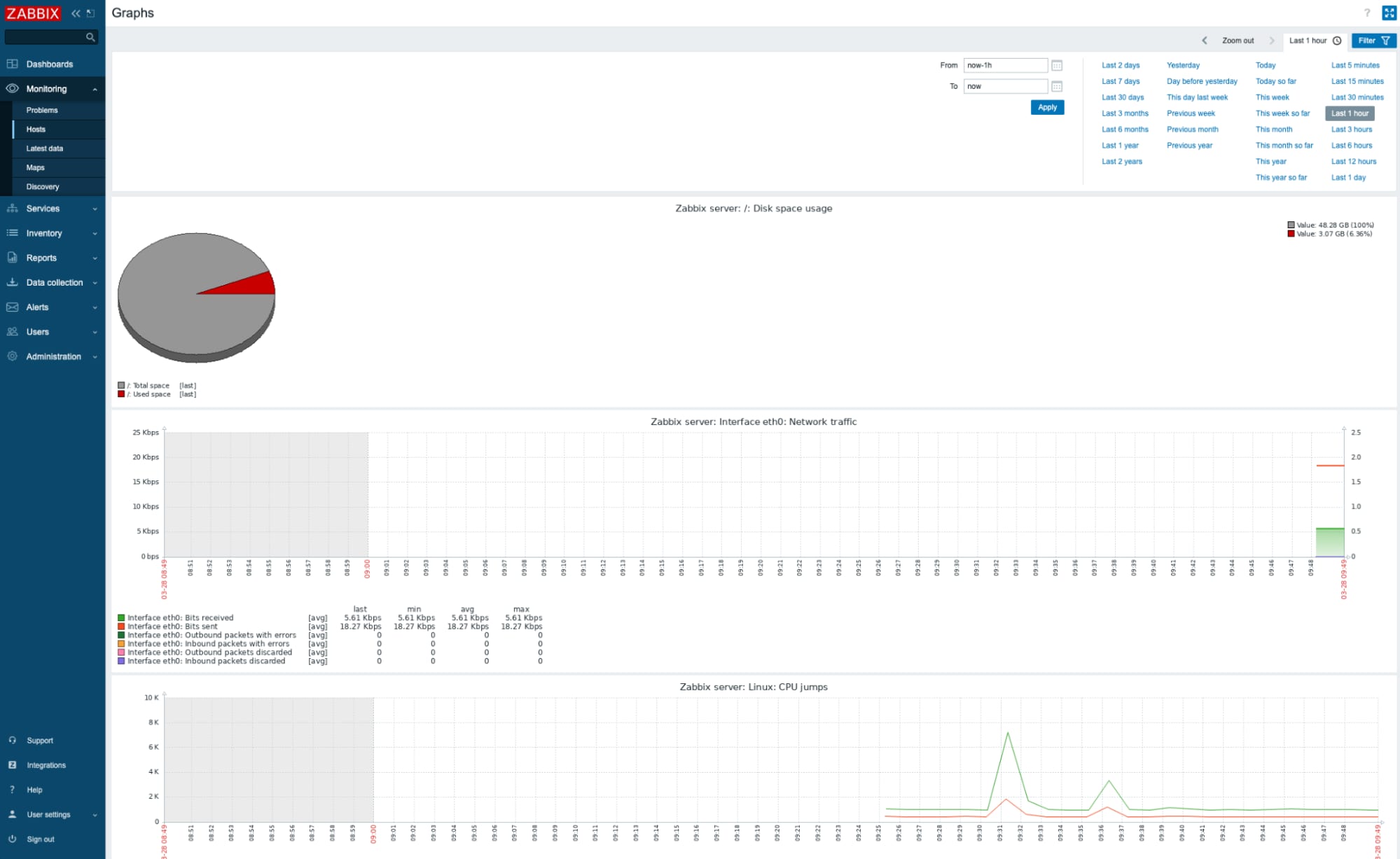This screenshot has height=859, width=1400.
Task: Open the search magnifier in the sidebar
Action: point(90,37)
